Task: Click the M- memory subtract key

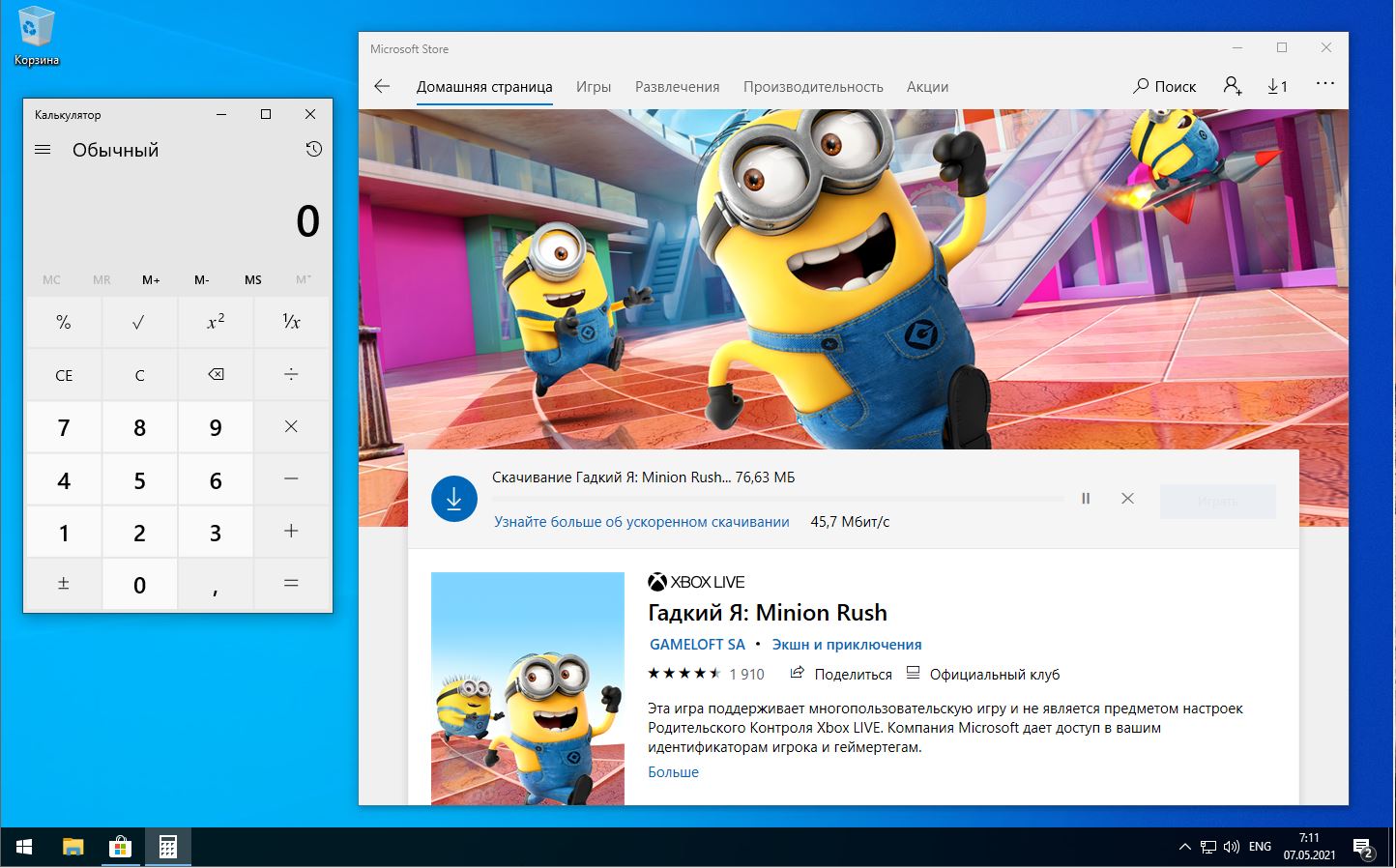Action: coord(202,279)
